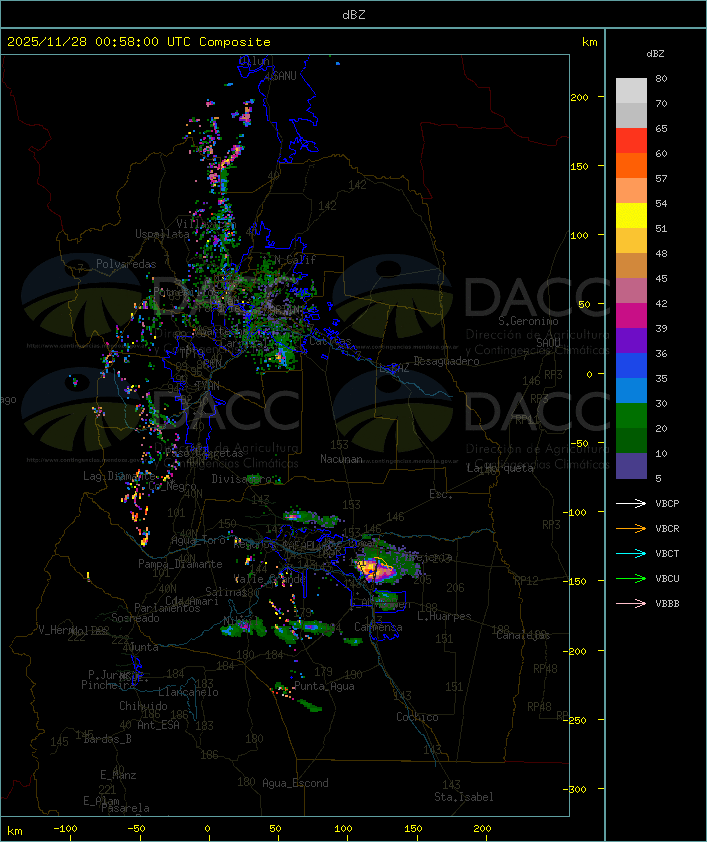Click the 80 value atop the dBZ scale
Viewport: 707px width, 842px height.
point(661,78)
